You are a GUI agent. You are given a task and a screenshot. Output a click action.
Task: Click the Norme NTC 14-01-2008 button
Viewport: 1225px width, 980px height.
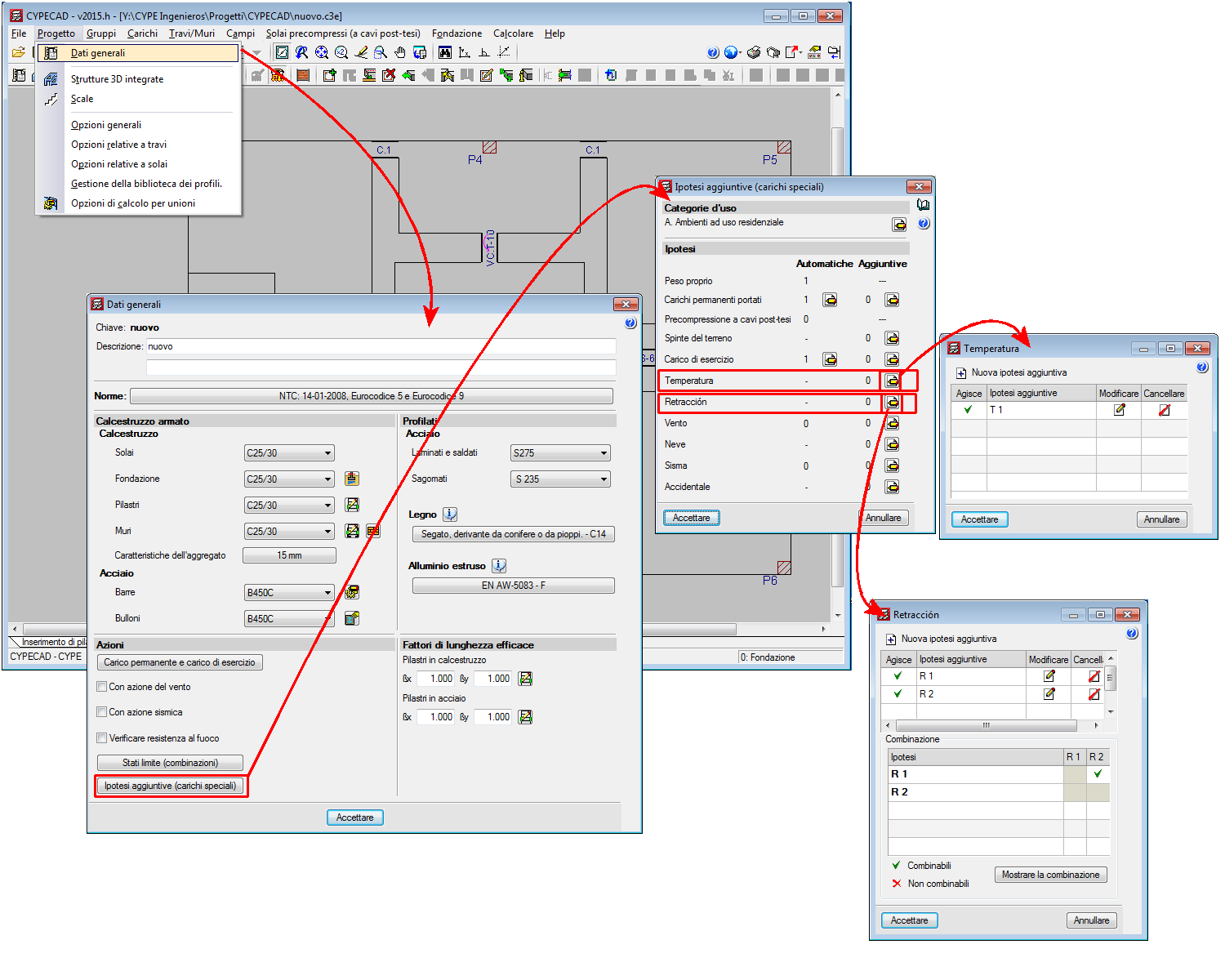click(x=372, y=396)
